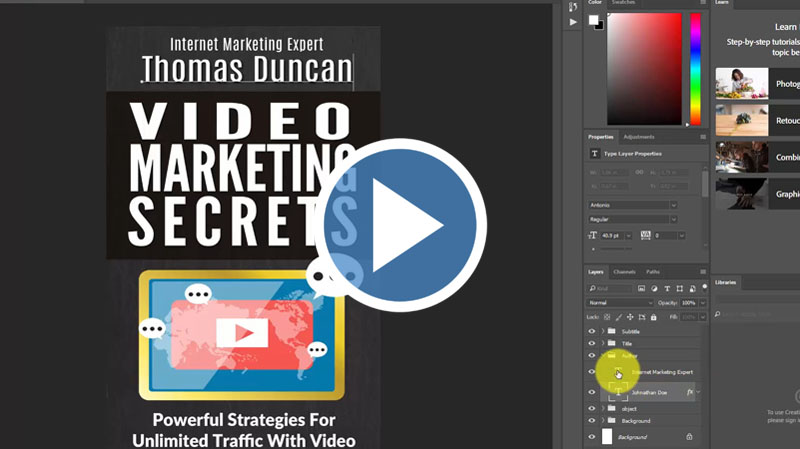The height and width of the screenshot is (449, 800).
Task: Toggle visibility of the Title group
Action: 591,343
